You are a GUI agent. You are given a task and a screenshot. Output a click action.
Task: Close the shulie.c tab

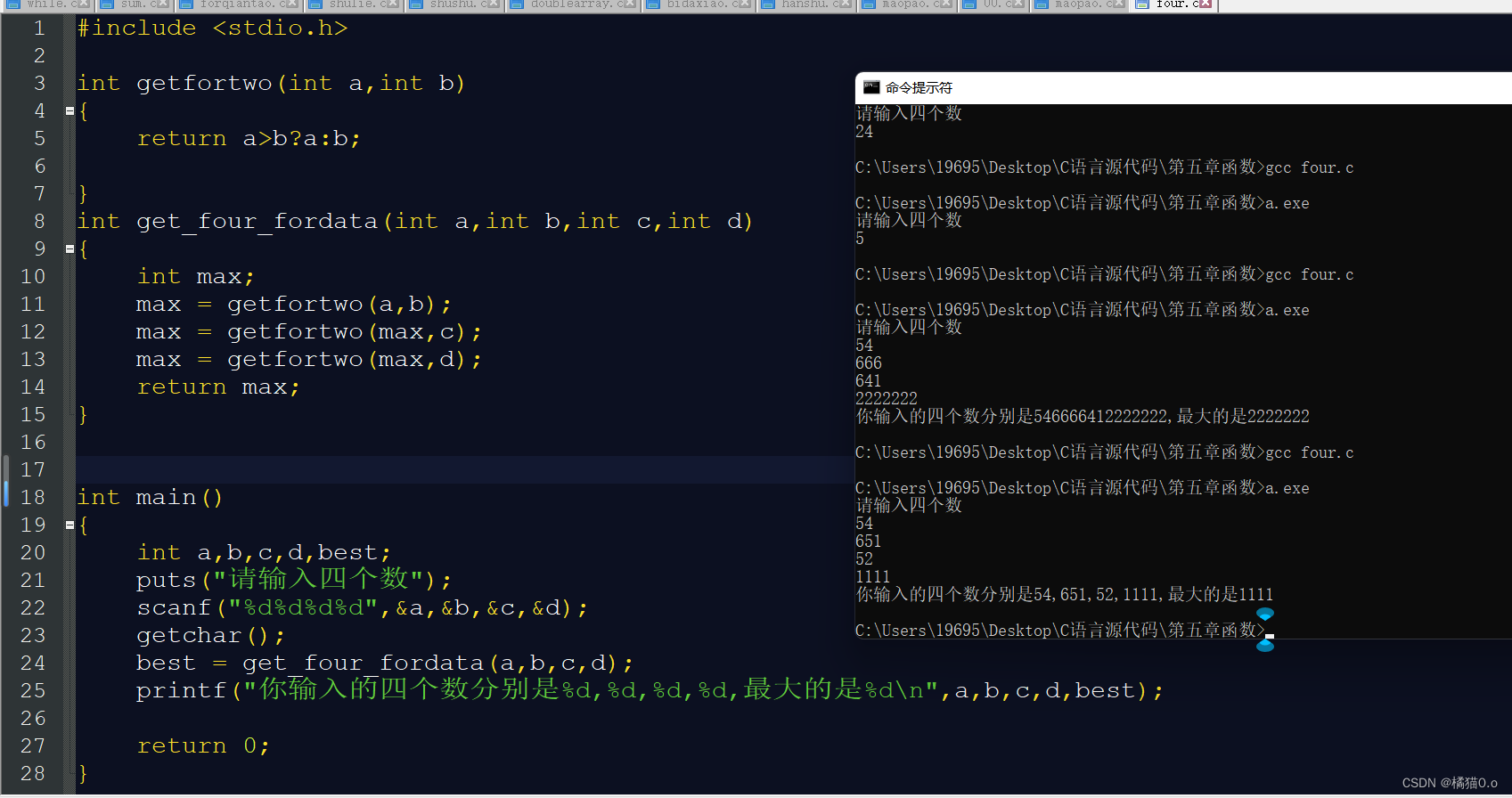[392, 4]
